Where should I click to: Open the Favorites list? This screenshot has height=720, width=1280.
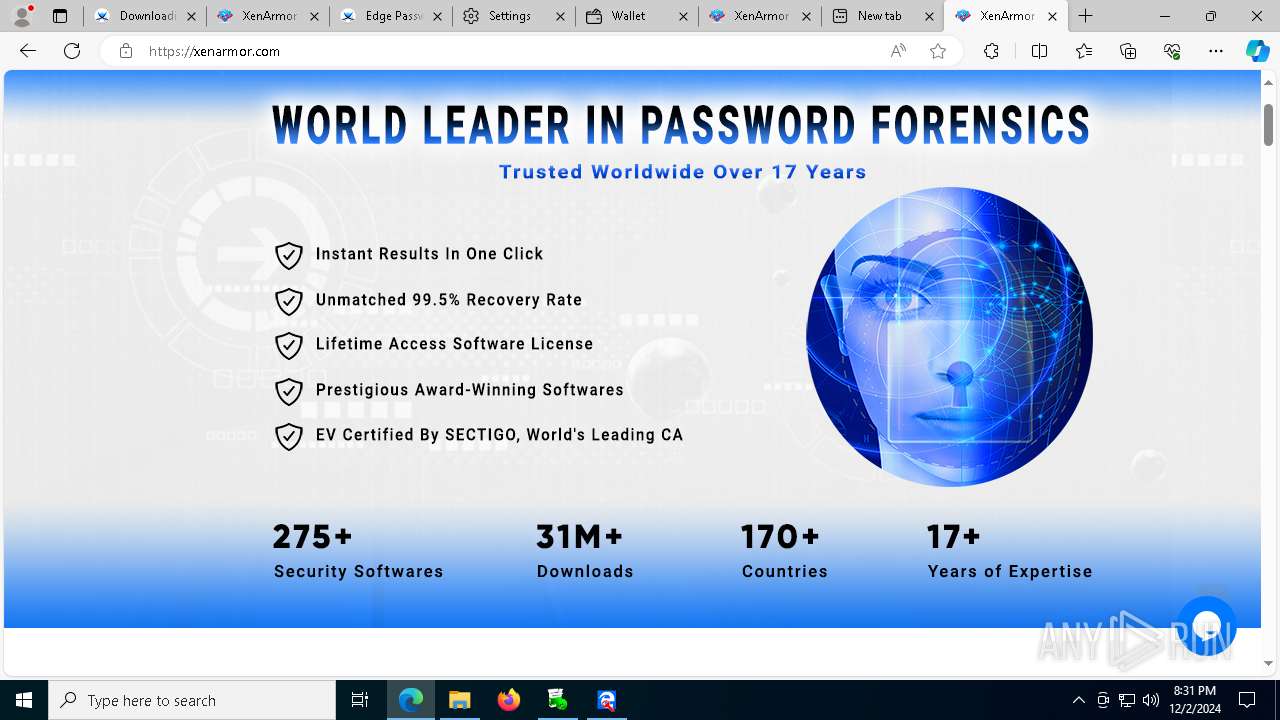(1084, 51)
